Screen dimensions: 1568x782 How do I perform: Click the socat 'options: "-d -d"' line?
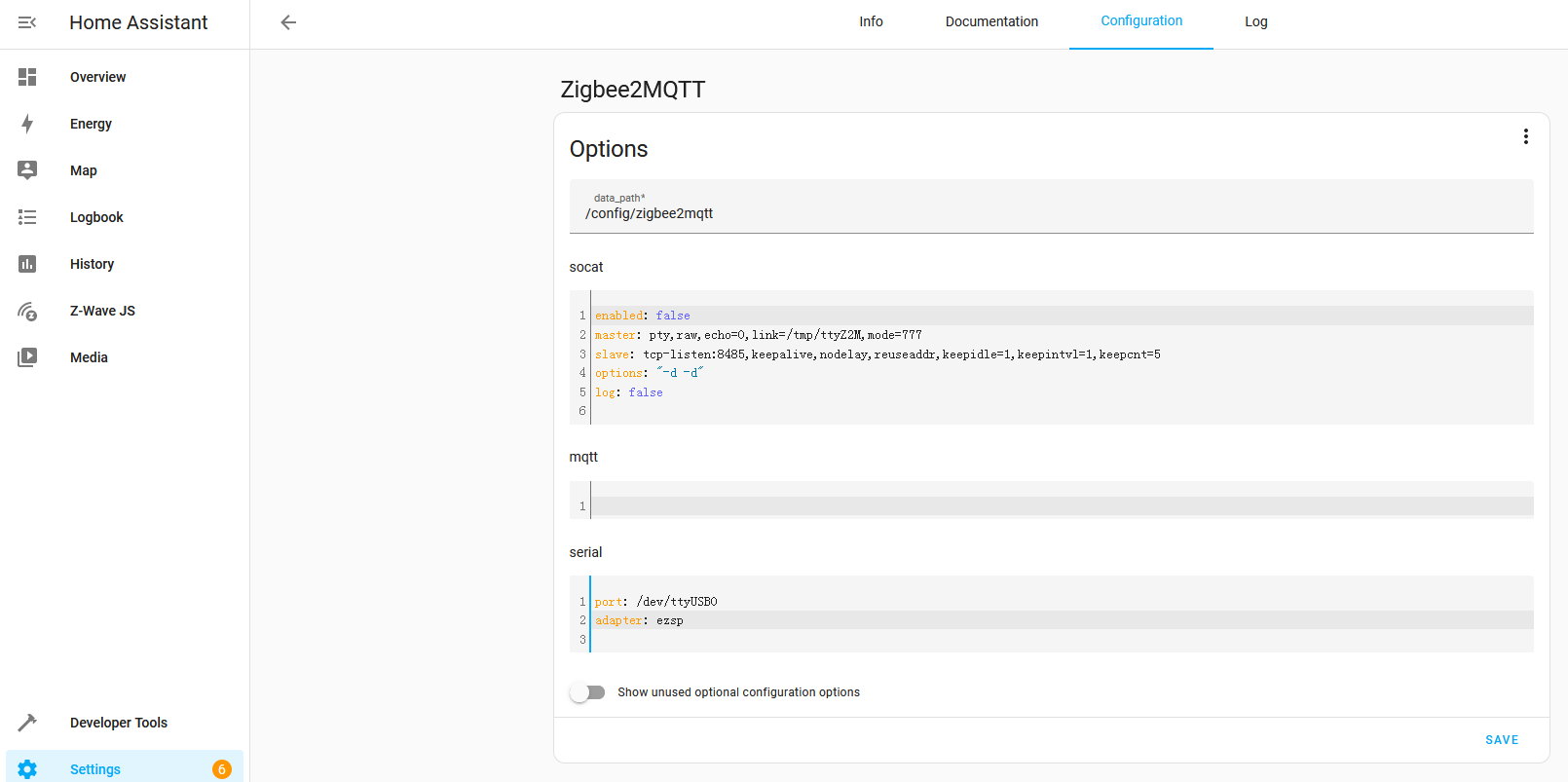[x=1062, y=373]
